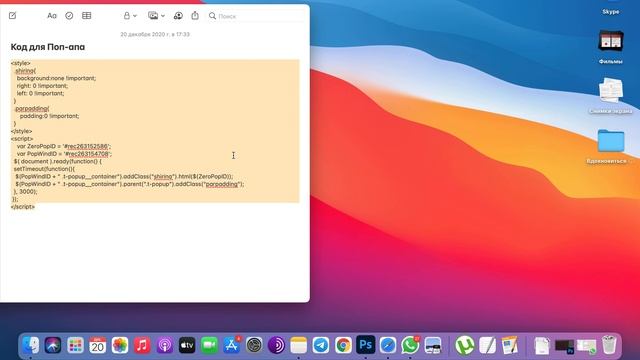Open Apple TV in the Dock
The width and height of the screenshot is (640, 360).
coord(187,345)
